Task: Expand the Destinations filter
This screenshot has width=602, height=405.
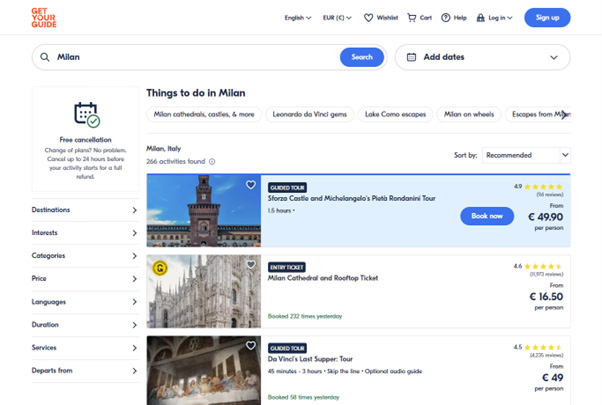Action: click(85, 210)
